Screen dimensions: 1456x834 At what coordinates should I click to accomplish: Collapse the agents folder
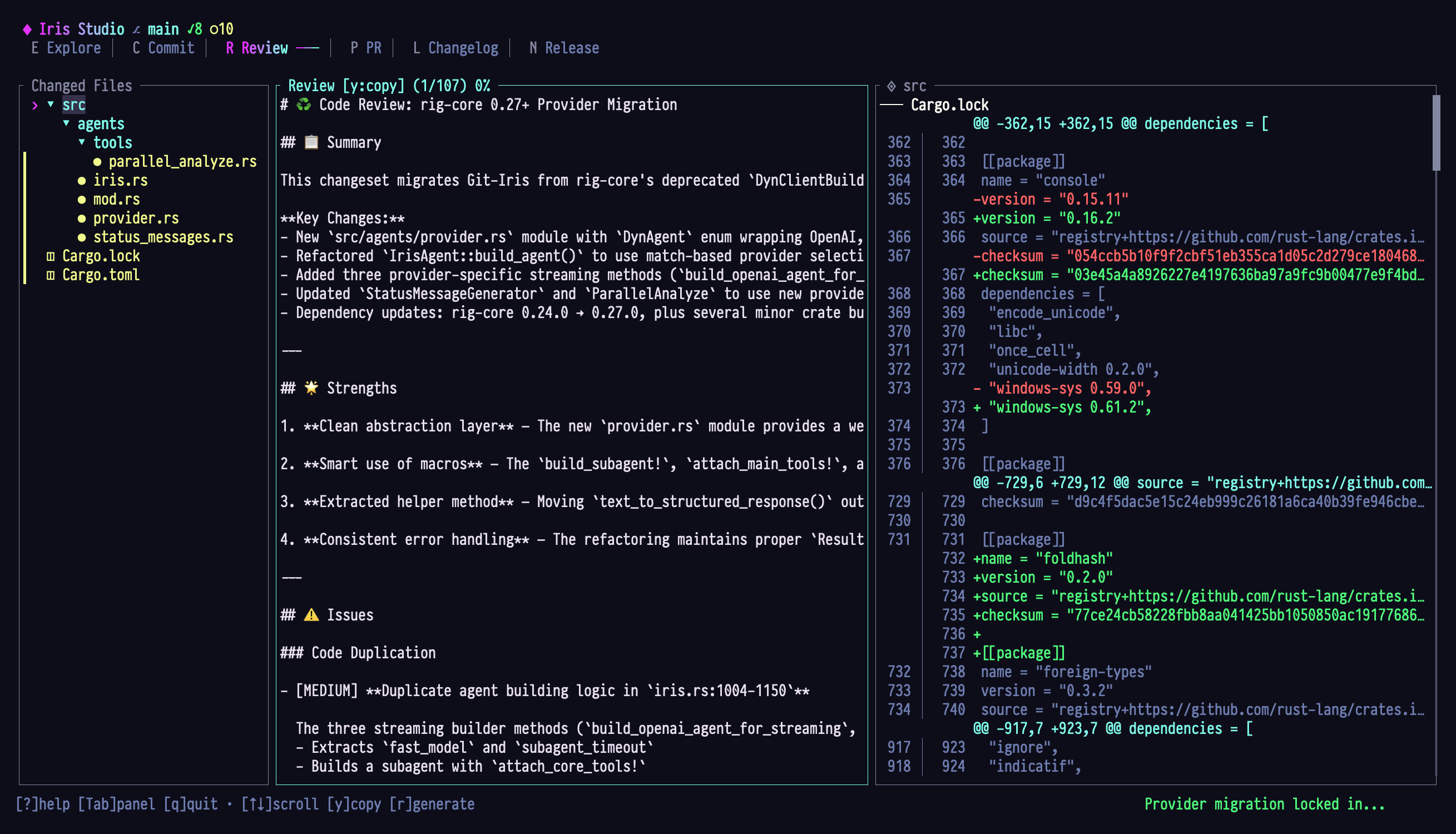point(66,123)
